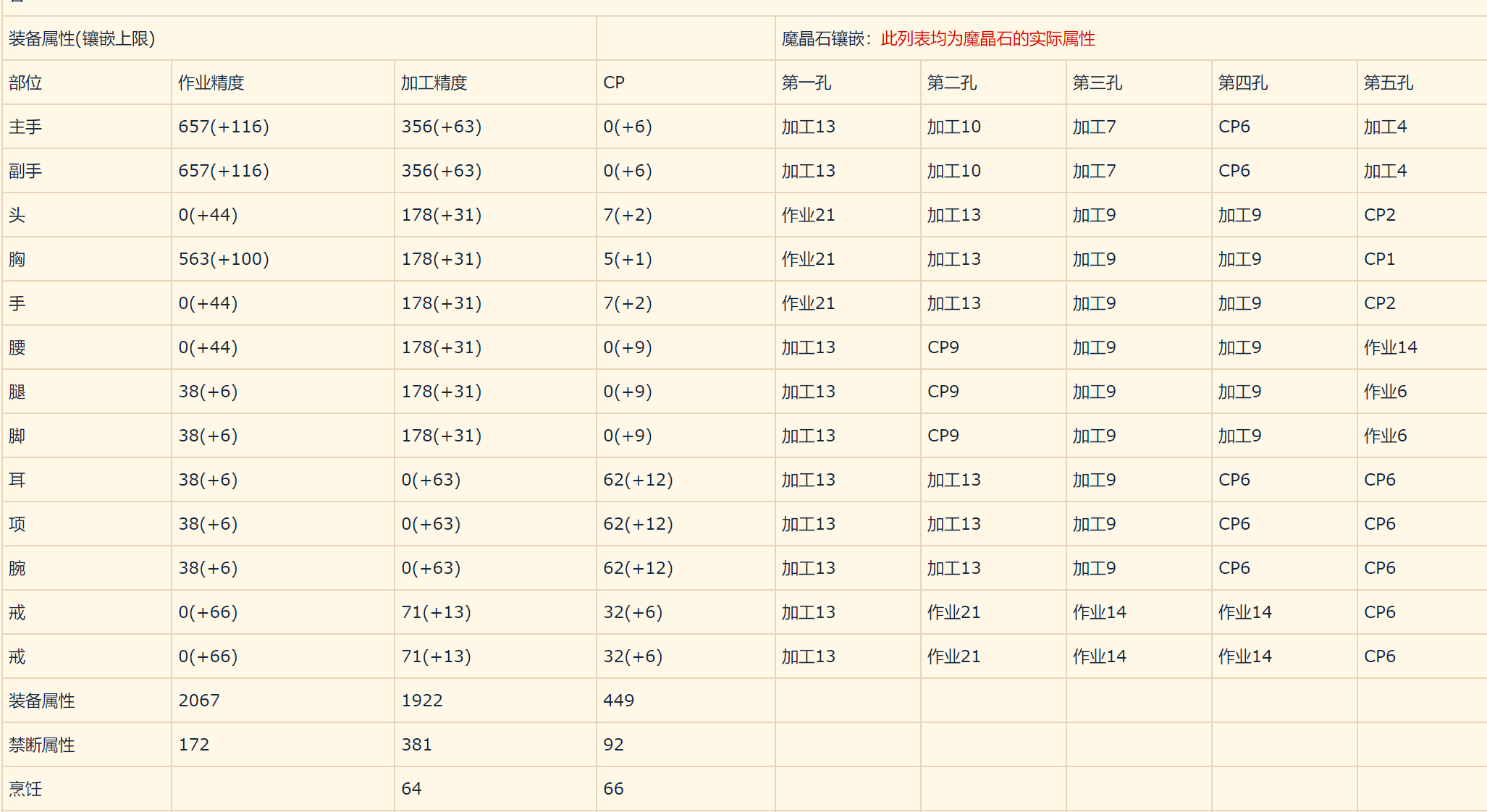Select the 项 row label
Viewport: 1487px width, 812px height.
click(17, 524)
